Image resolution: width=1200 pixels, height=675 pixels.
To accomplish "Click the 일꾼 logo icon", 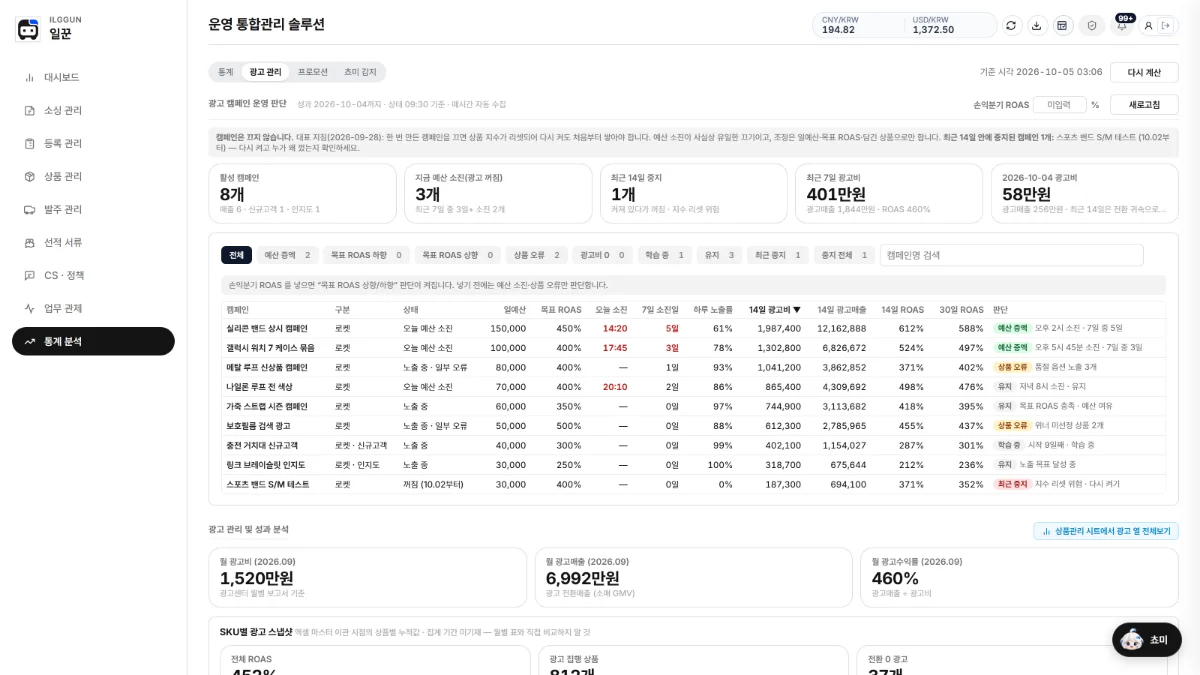I will (x=28, y=28).
